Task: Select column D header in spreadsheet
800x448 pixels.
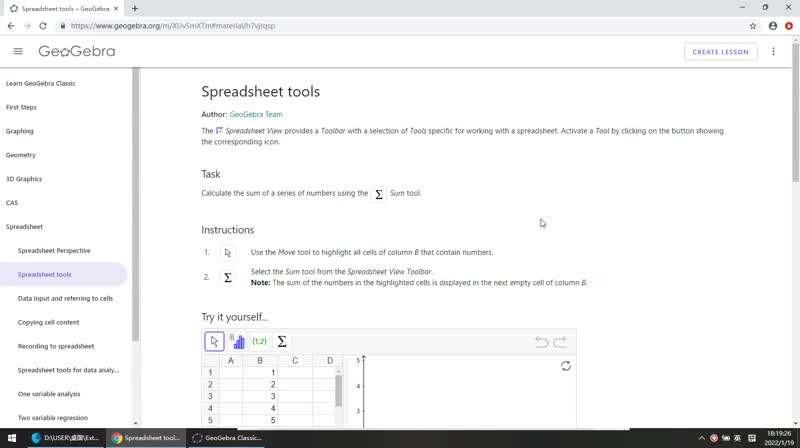Action: tap(330, 361)
